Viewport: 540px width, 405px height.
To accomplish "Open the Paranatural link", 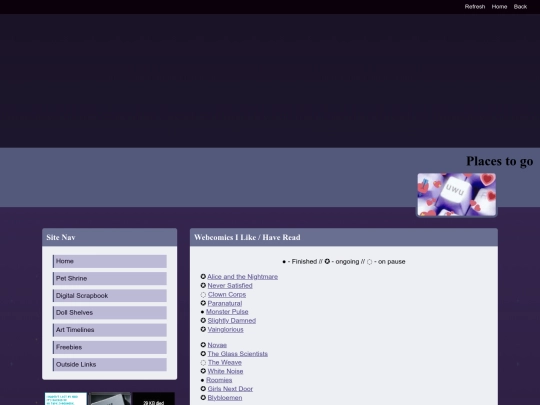I will tap(225, 303).
